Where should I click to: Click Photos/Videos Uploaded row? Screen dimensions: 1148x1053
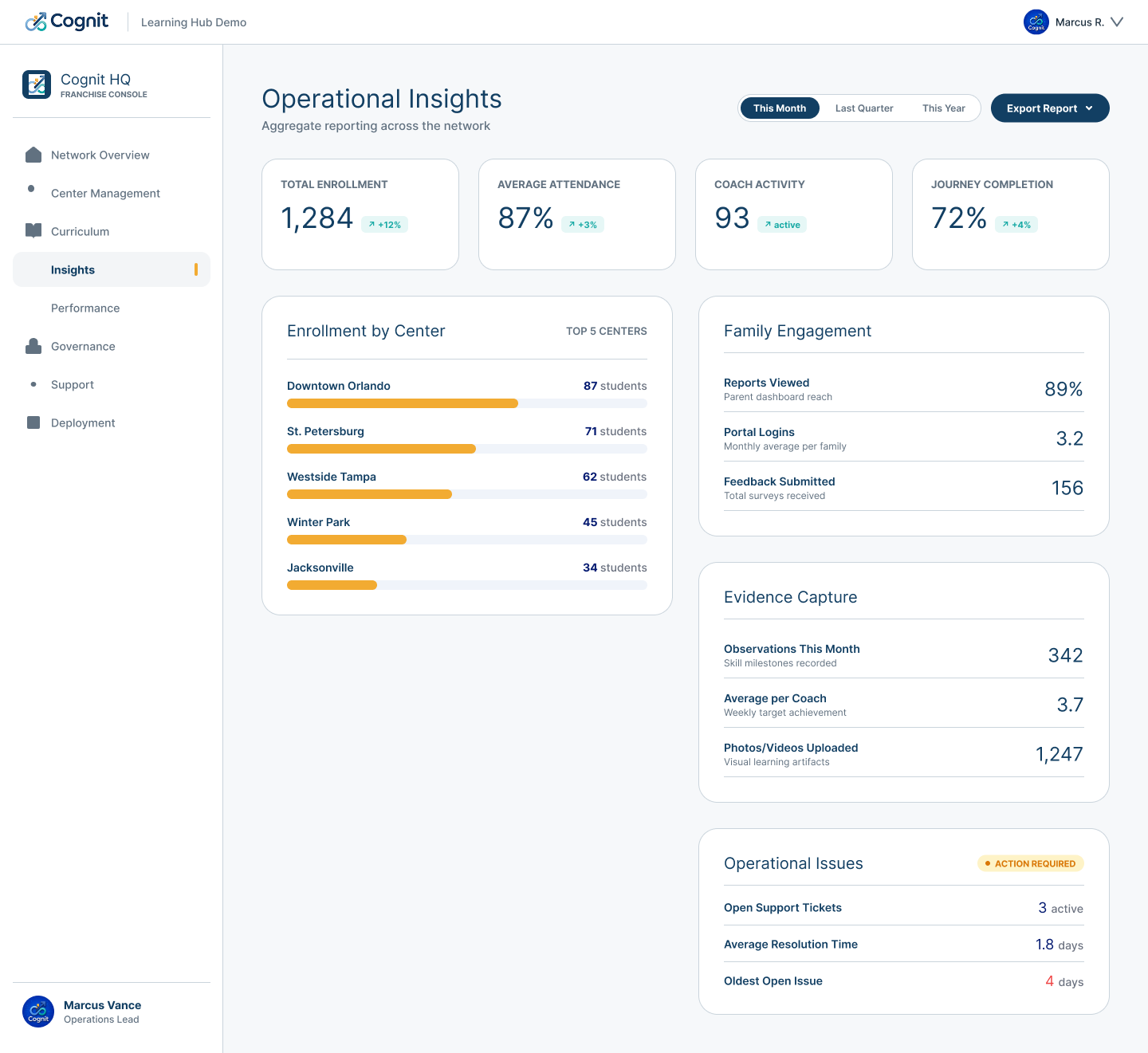(x=904, y=753)
